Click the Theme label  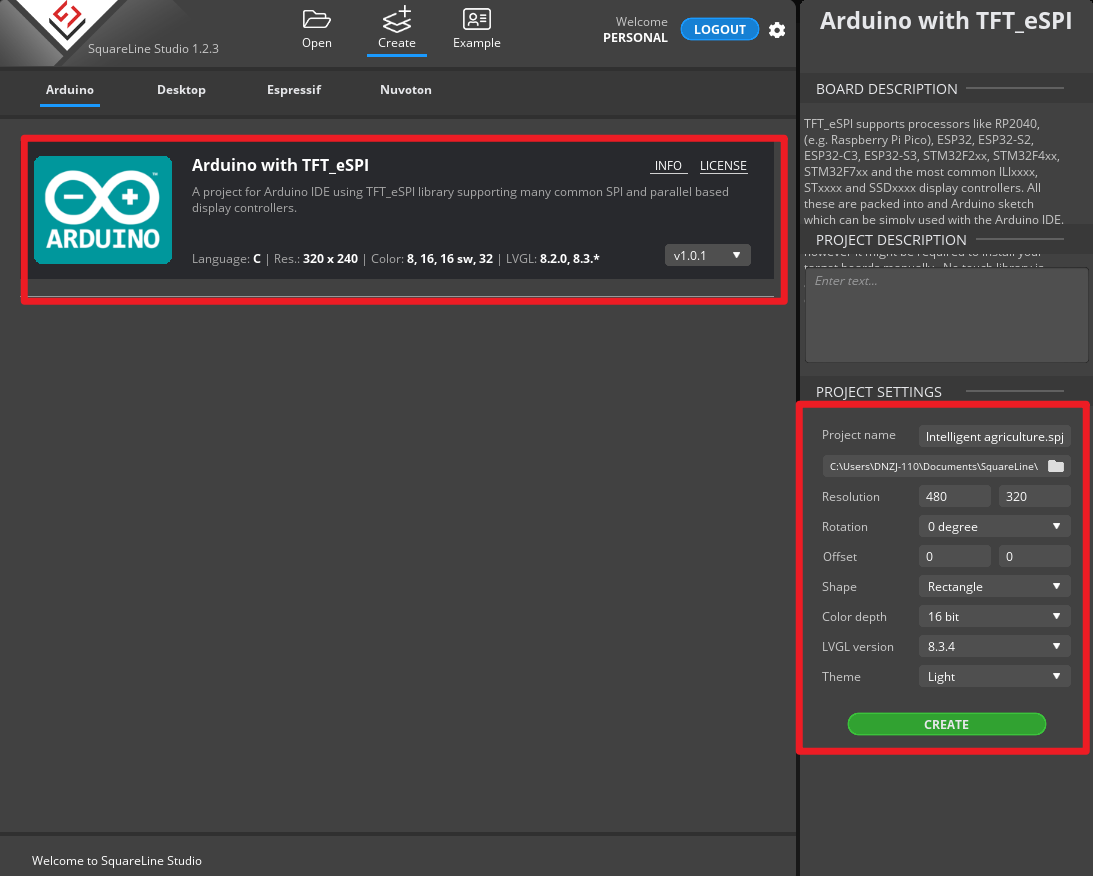point(841,677)
